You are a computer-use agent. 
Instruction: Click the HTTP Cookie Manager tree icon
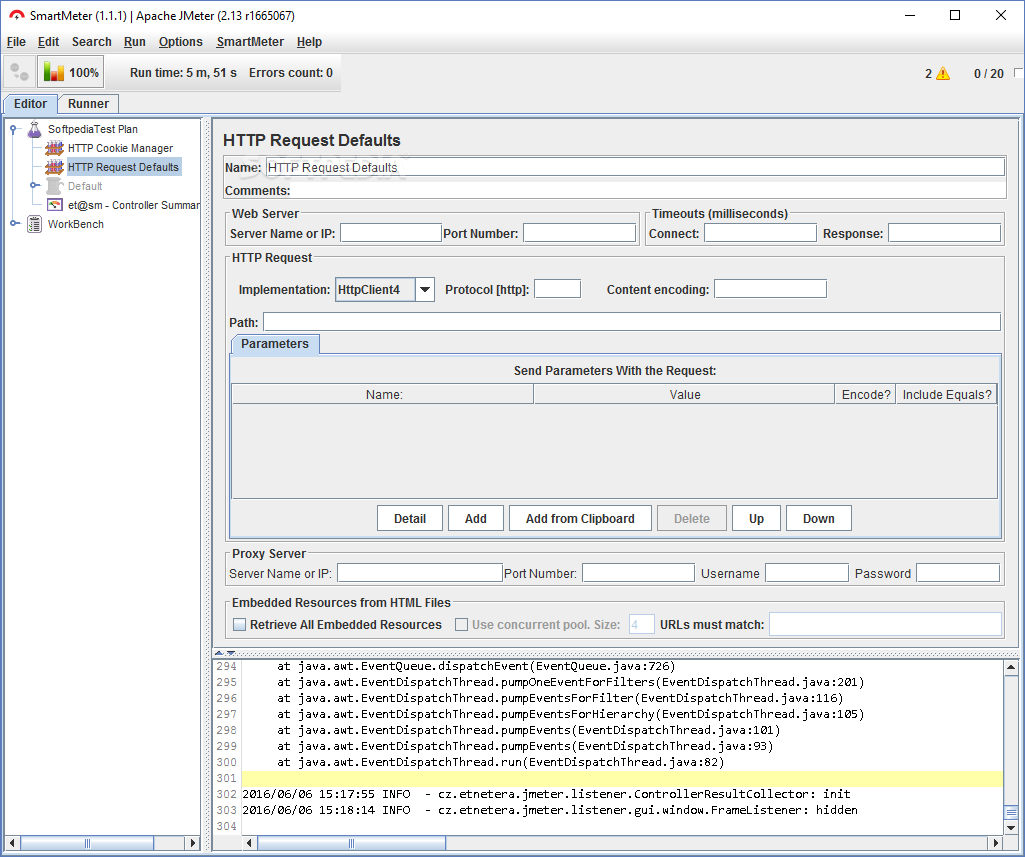click(54, 148)
